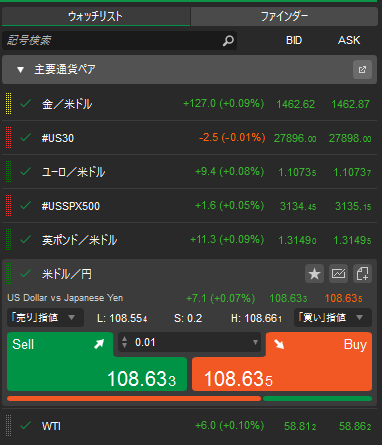The width and height of the screenshot is (384, 445).
Task: Switch to the ファインダー tab
Action: coord(284,16)
